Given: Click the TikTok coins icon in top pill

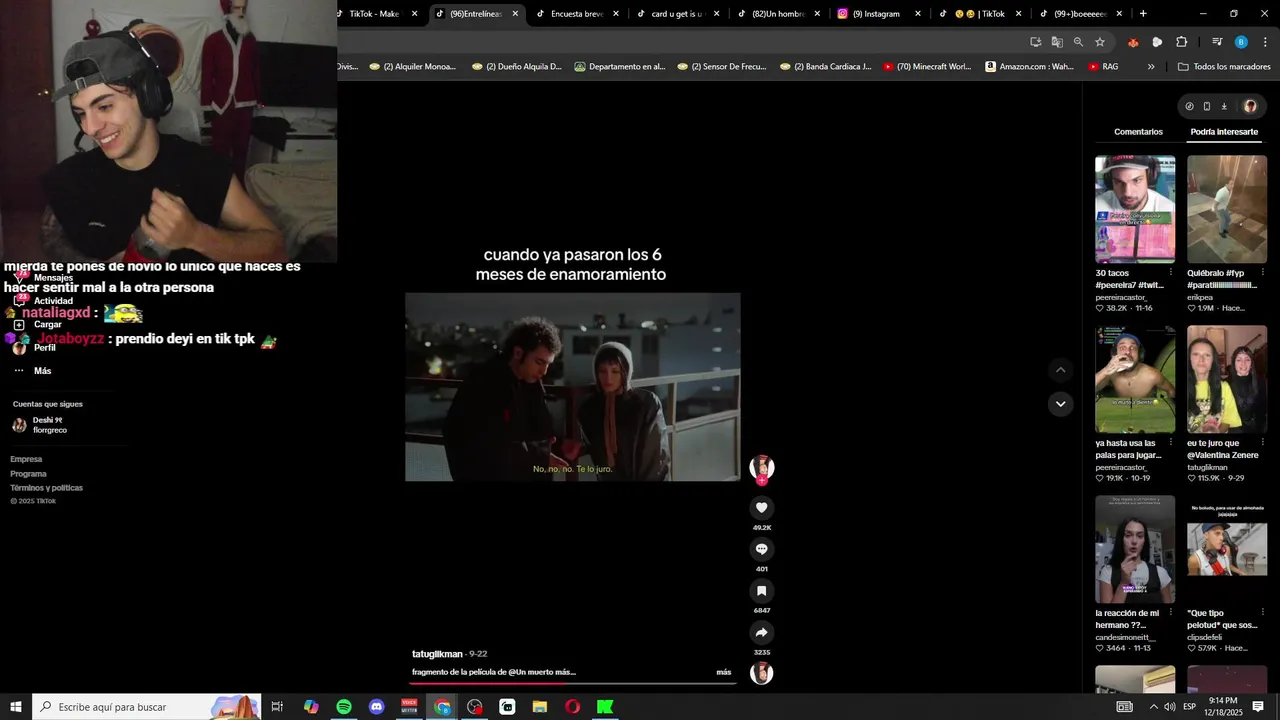Looking at the screenshot, I should 1189,106.
